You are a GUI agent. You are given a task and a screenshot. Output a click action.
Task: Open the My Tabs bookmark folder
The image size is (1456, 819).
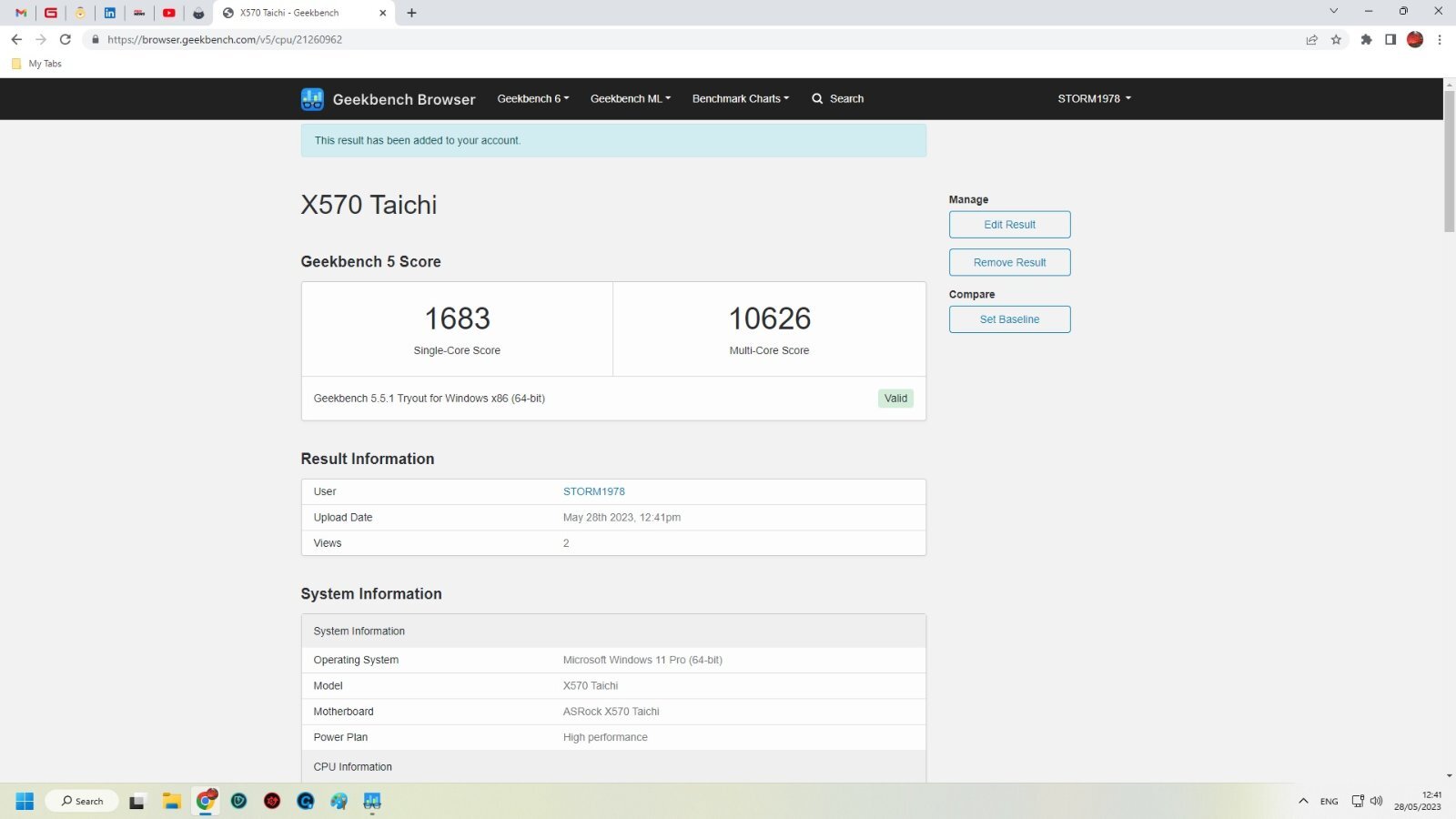coord(37,64)
